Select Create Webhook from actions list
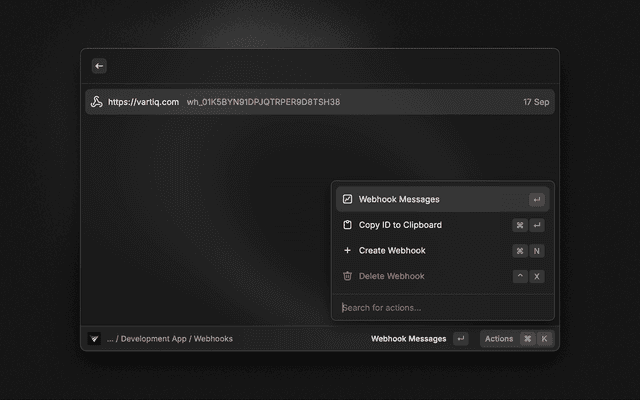The image size is (640, 400). [392, 251]
